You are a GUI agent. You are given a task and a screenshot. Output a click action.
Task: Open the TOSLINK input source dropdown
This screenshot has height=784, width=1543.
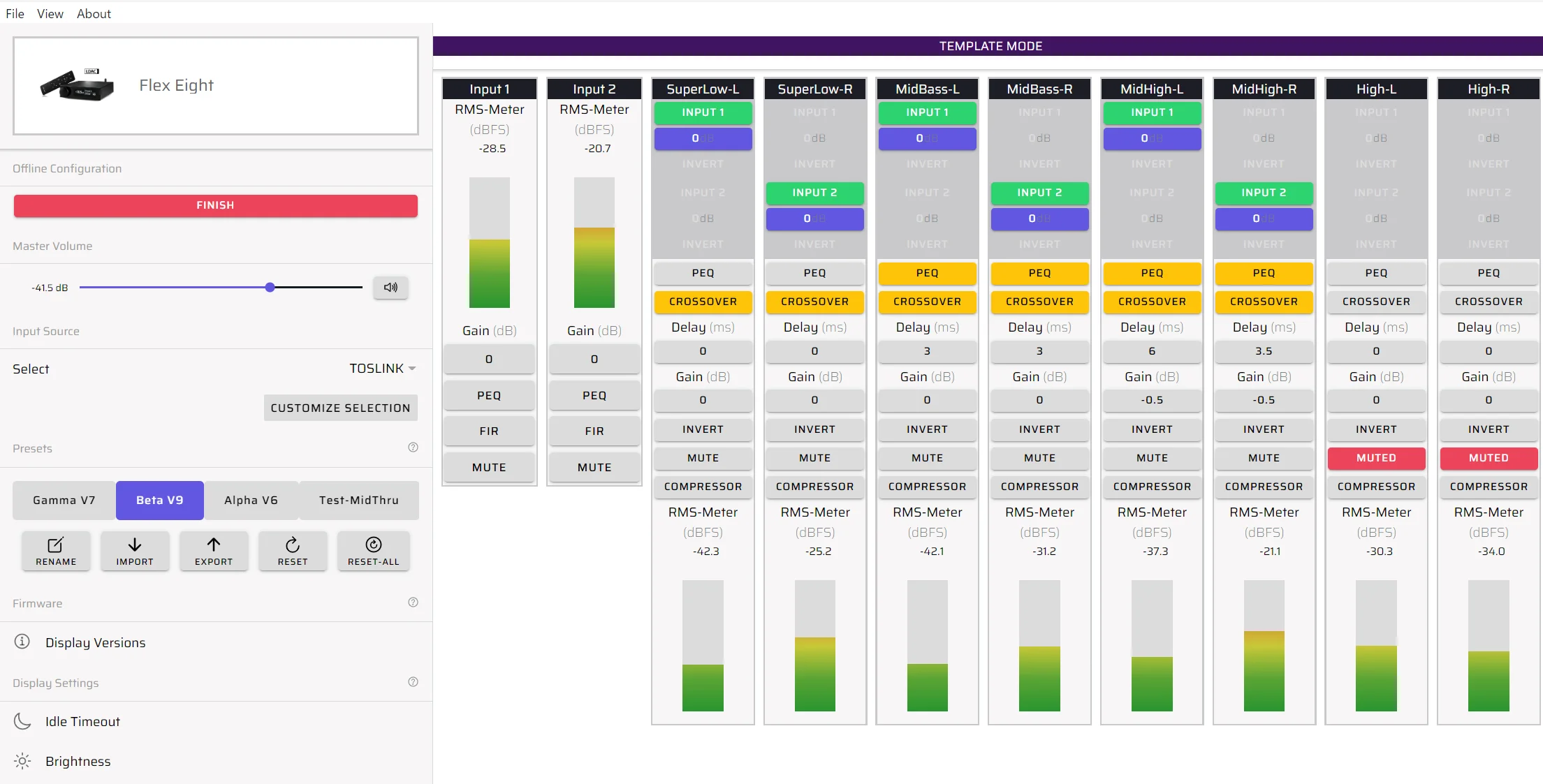pos(383,369)
